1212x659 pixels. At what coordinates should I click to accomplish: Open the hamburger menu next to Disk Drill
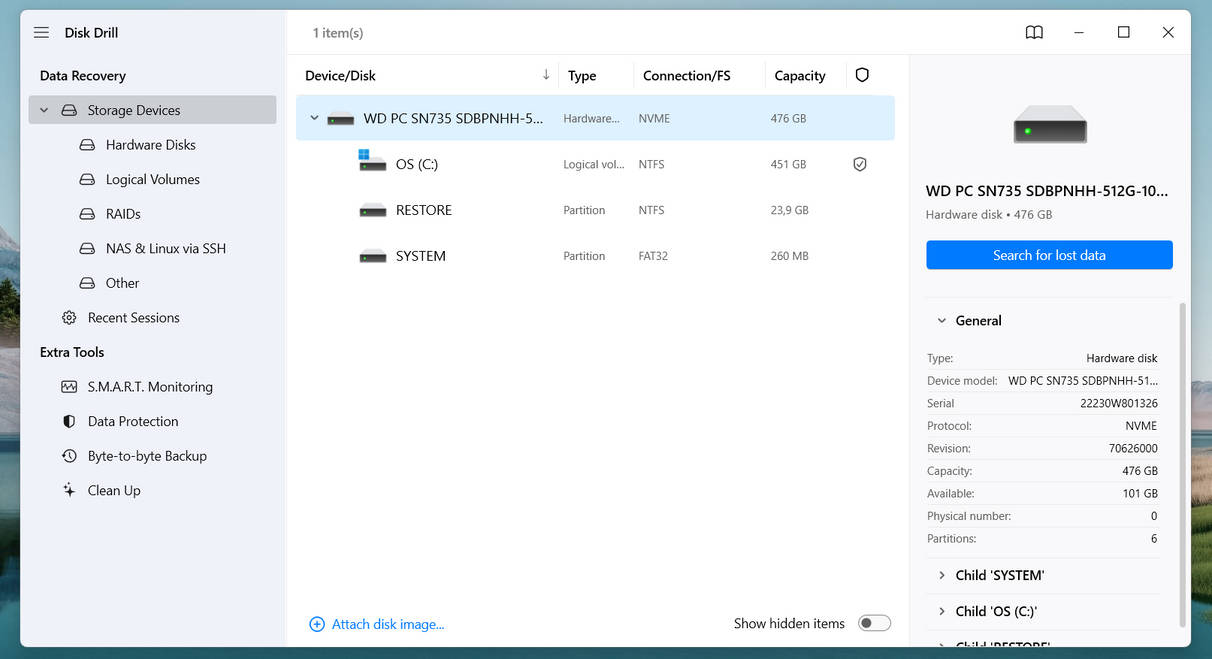(x=41, y=33)
